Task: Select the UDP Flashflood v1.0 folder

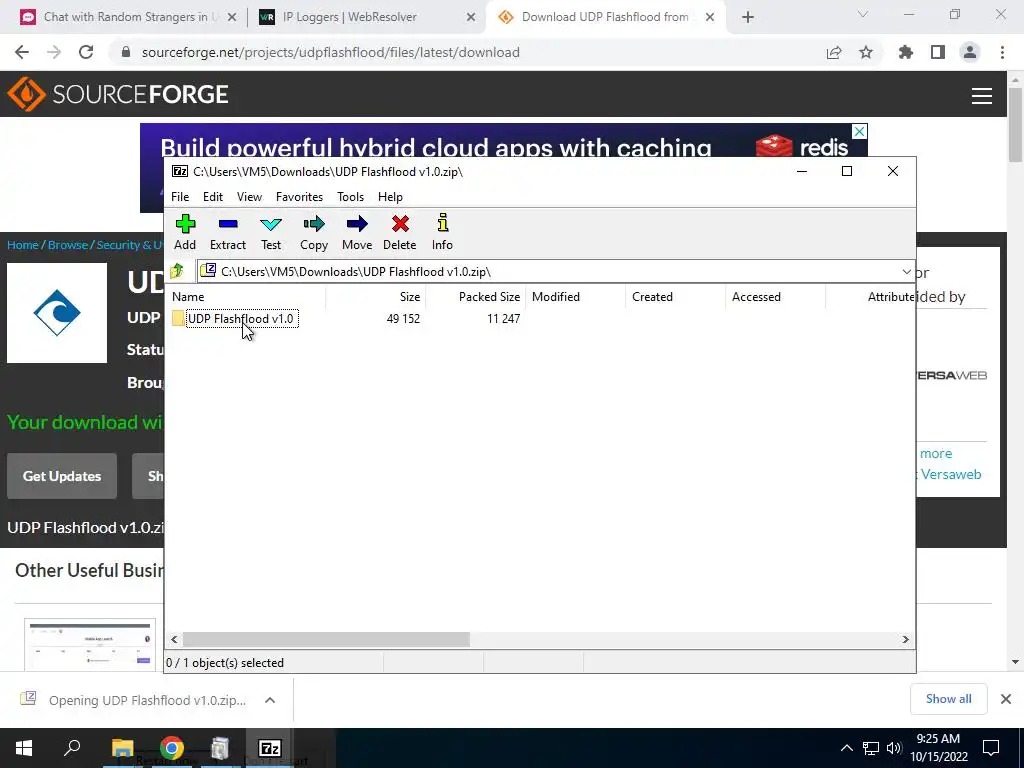Action: click(x=240, y=319)
